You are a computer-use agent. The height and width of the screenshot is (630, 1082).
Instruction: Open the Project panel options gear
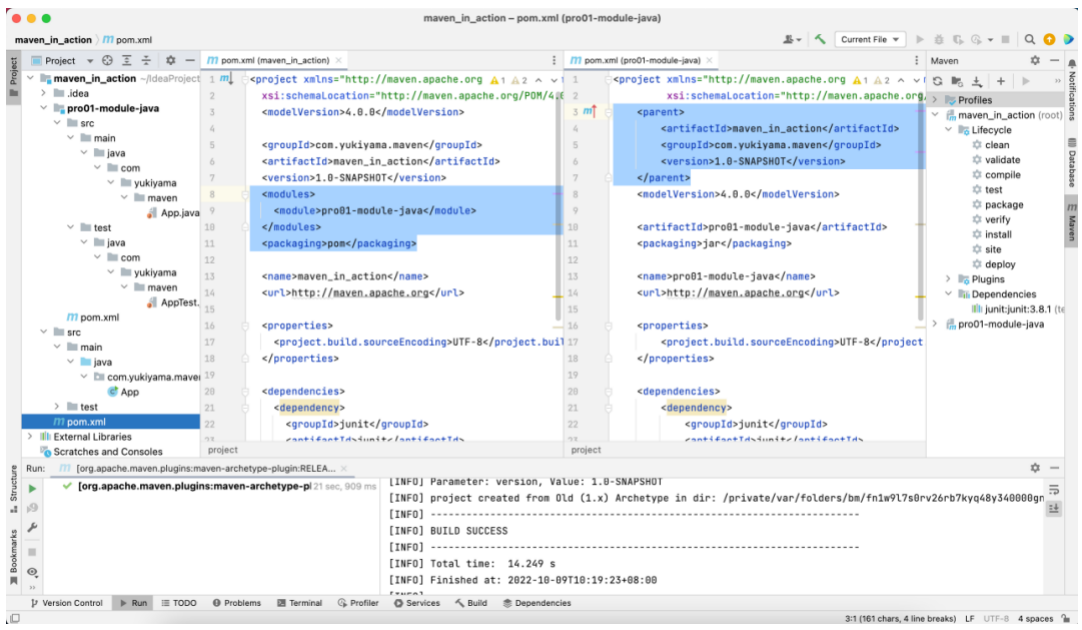tap(170, 61)
